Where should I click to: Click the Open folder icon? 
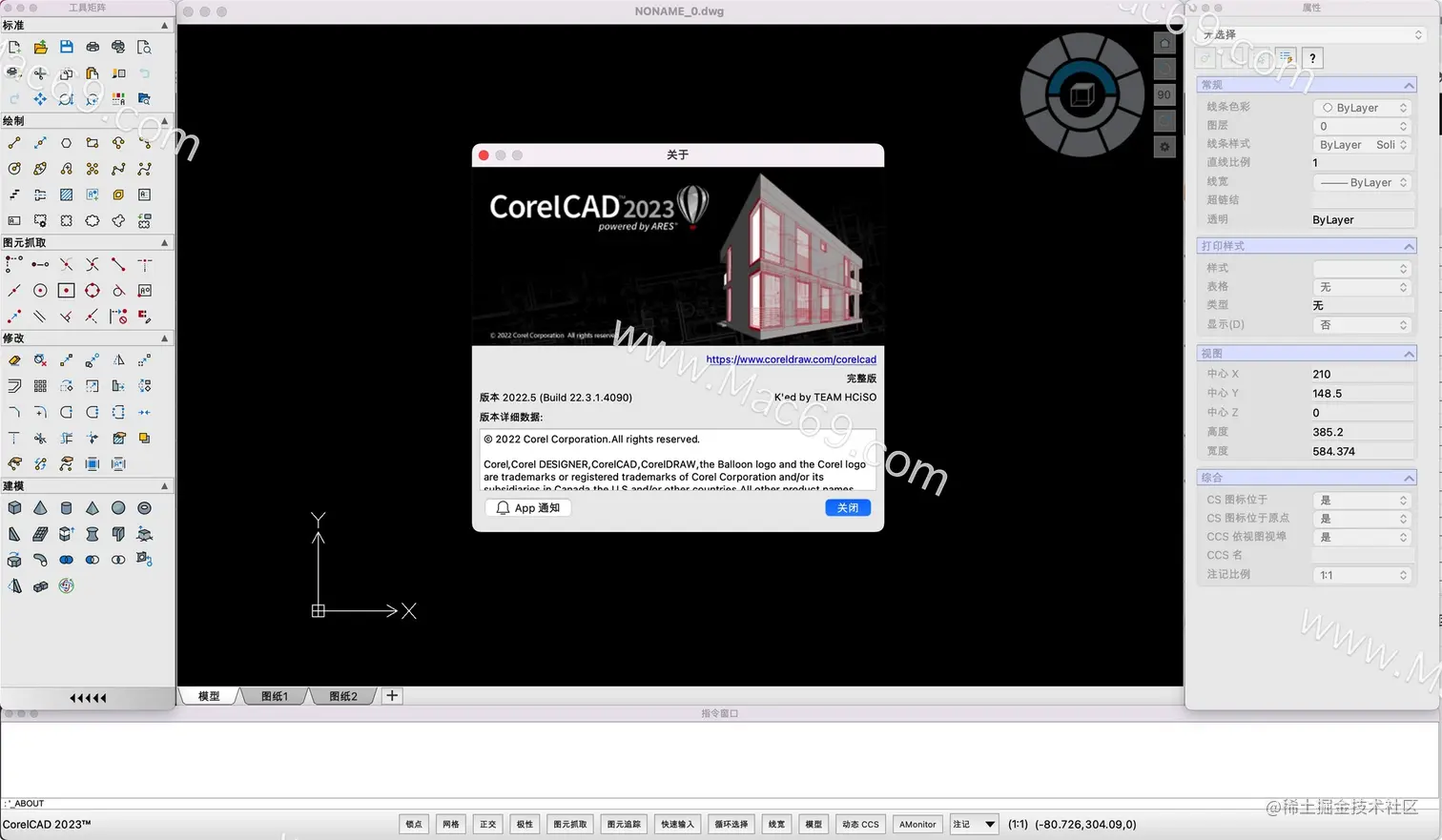40,47
